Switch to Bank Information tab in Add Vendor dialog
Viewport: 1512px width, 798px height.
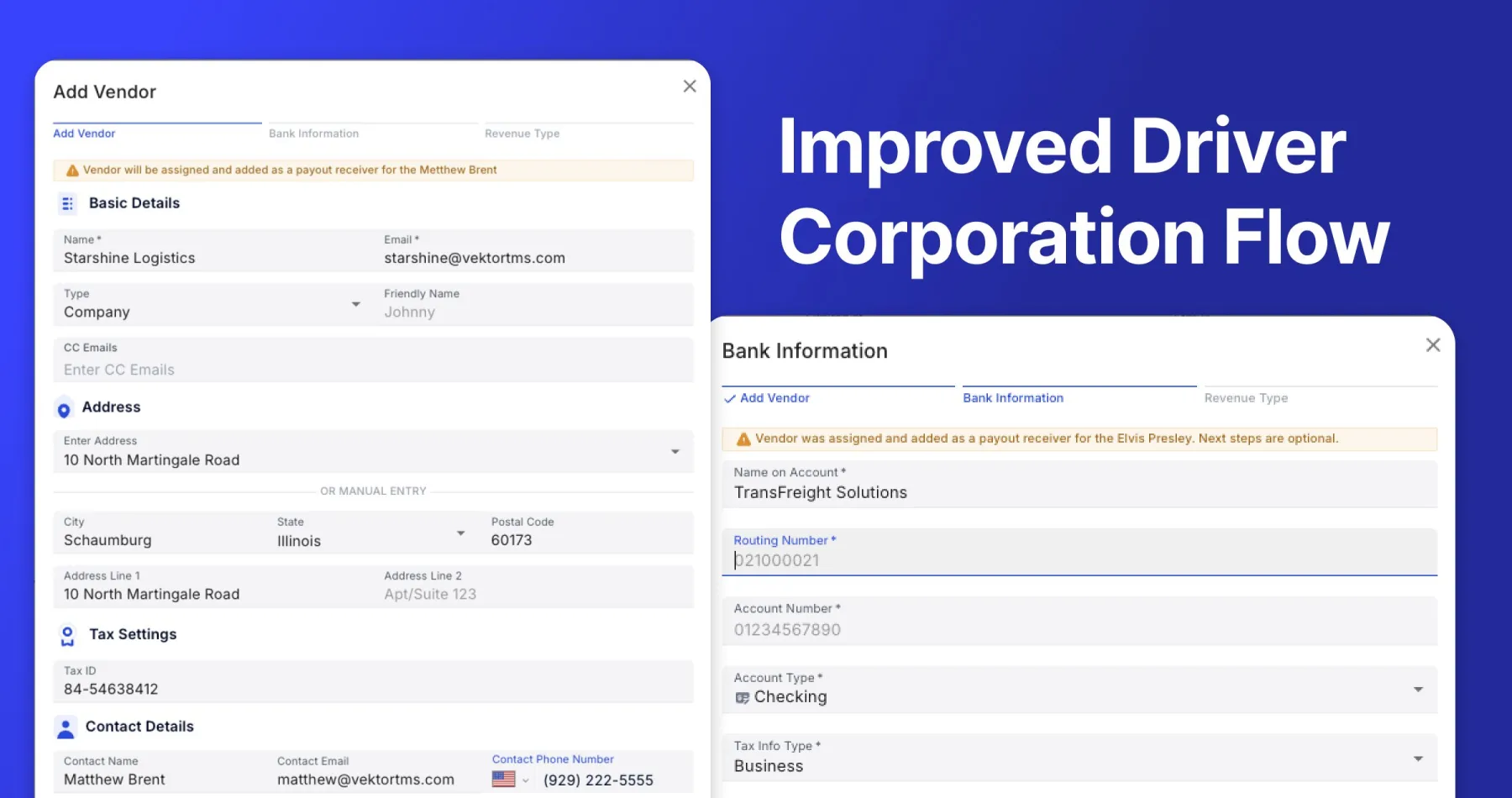click(x=313, y=134)
